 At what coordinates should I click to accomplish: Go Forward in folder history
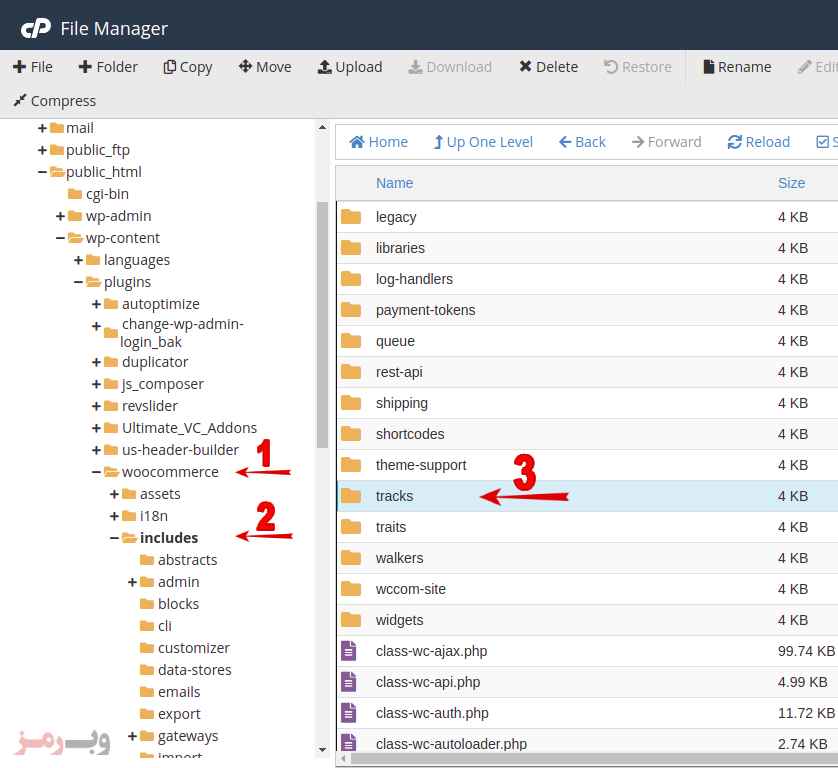666,142
